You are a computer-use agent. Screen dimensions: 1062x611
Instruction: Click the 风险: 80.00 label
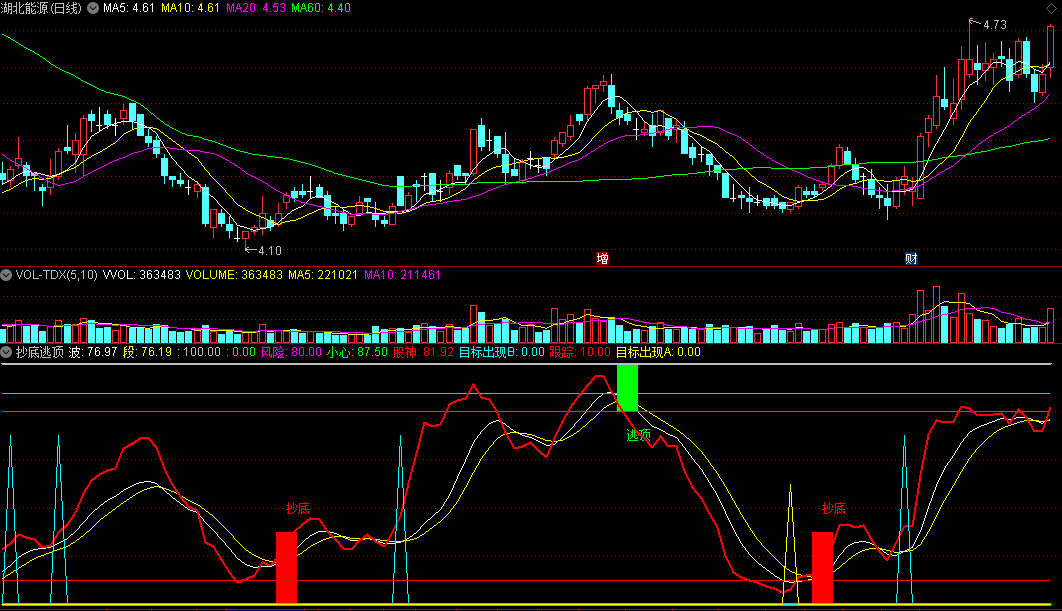click(291, 352)
